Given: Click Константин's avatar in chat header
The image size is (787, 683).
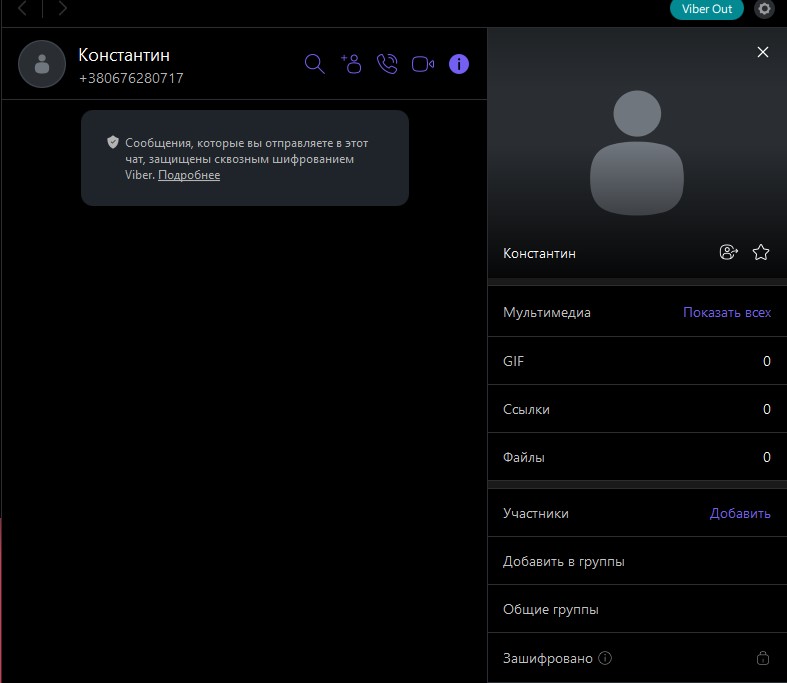Looking at the screenshot, I should (42, 64).
